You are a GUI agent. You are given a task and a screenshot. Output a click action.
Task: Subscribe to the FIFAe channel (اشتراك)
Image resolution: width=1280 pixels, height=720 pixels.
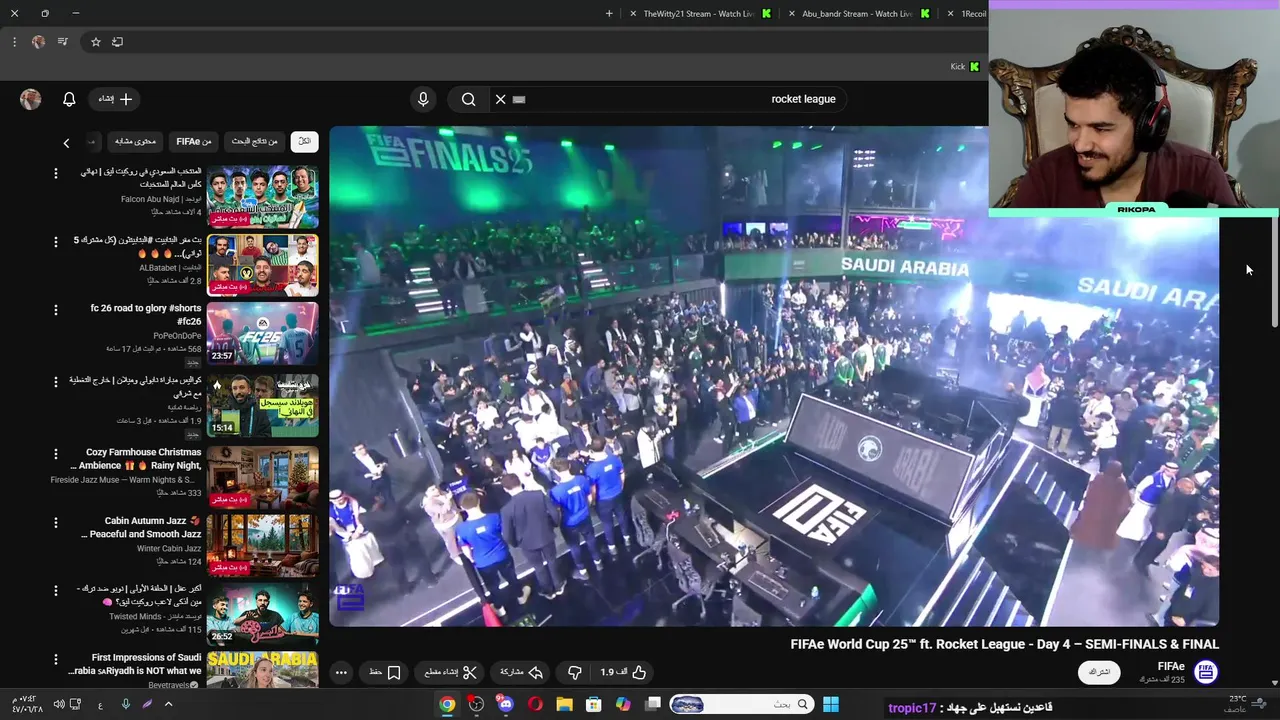coord(1099,672)
